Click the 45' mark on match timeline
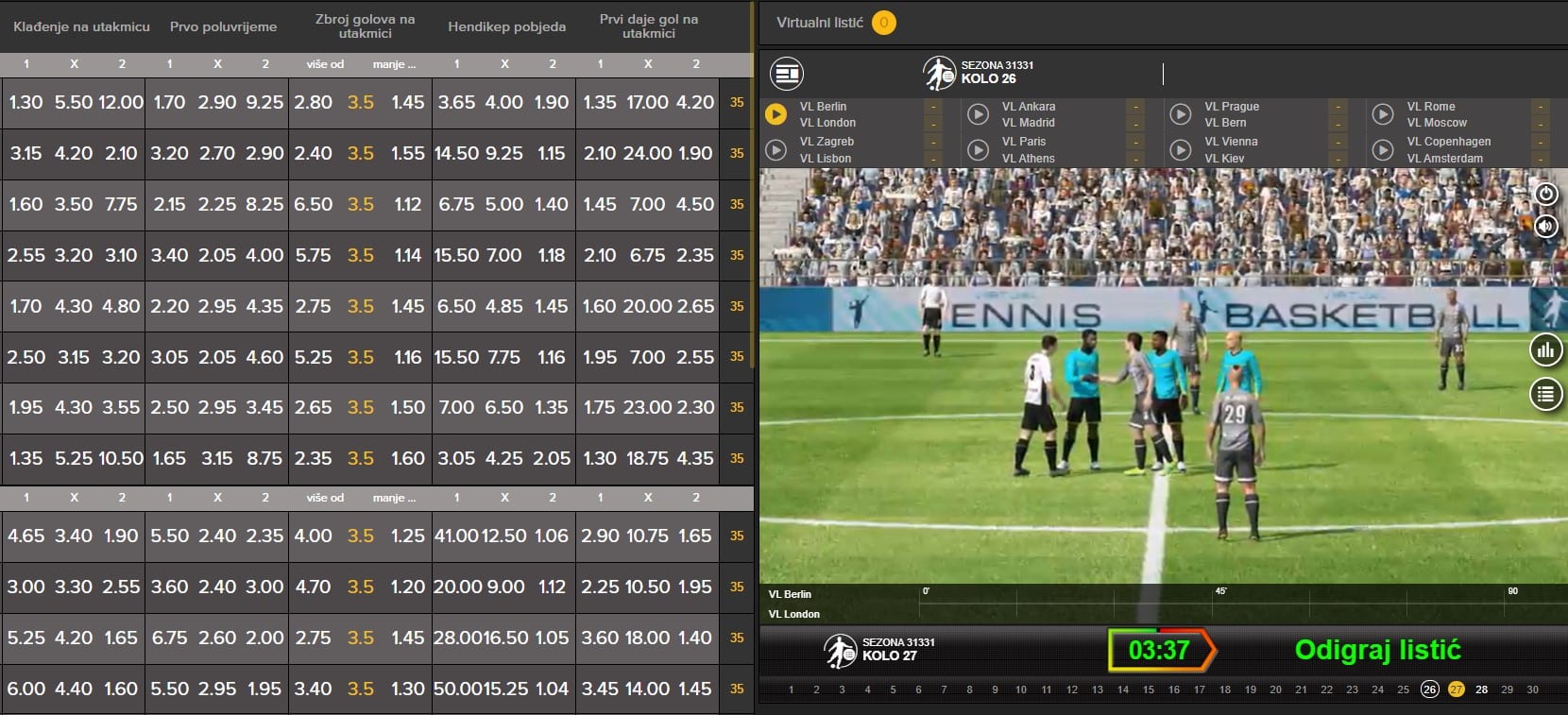The height and width of the screenshot is (715, 1568). tap(1220, 592)
